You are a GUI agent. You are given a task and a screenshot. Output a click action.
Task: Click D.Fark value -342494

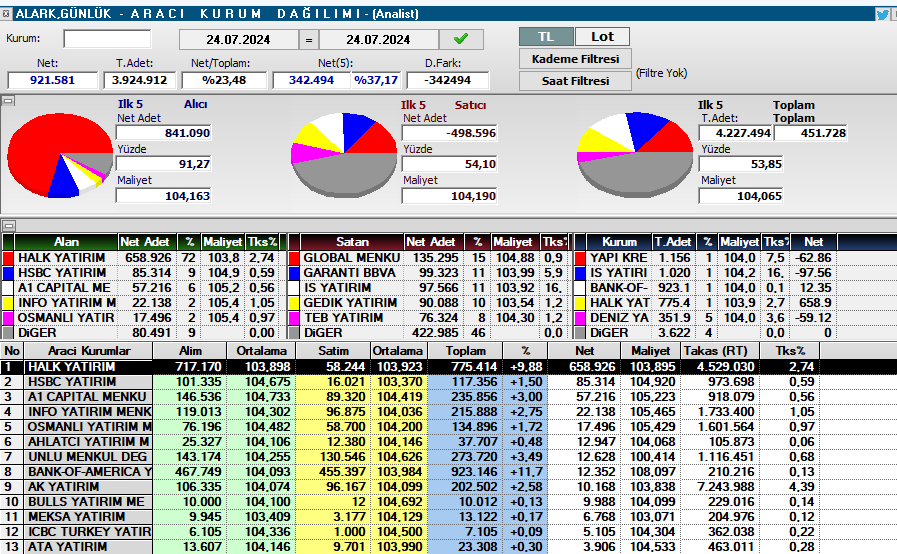tap(448, 80)
